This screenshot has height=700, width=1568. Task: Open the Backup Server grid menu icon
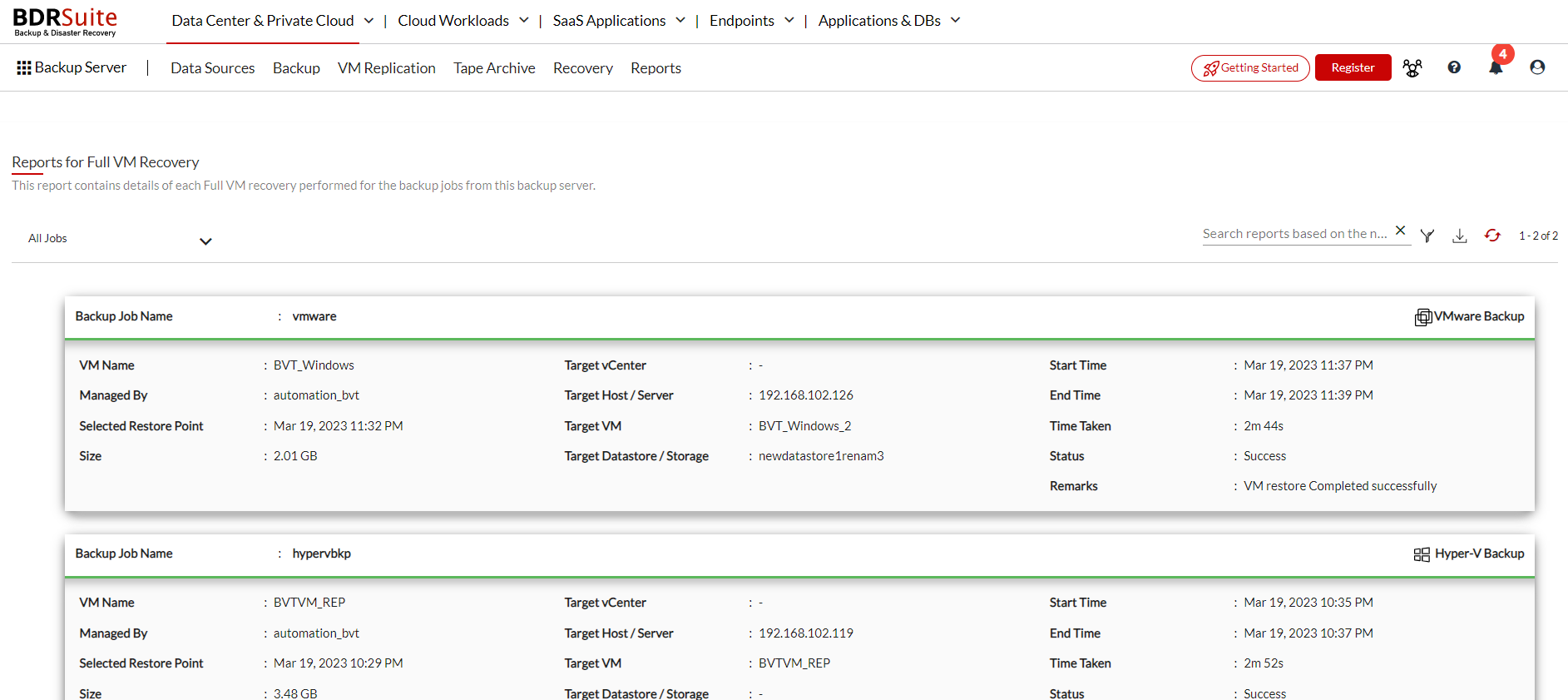[24, 68]
